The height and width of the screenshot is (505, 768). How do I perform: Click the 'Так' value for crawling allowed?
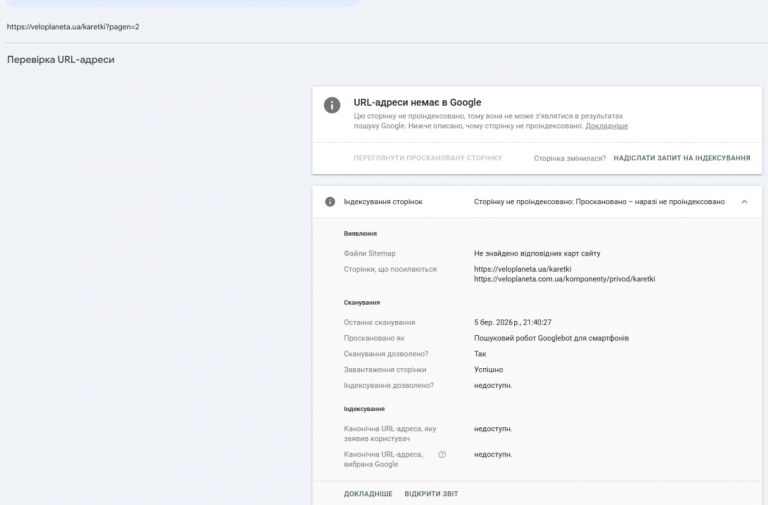[480, 354]
